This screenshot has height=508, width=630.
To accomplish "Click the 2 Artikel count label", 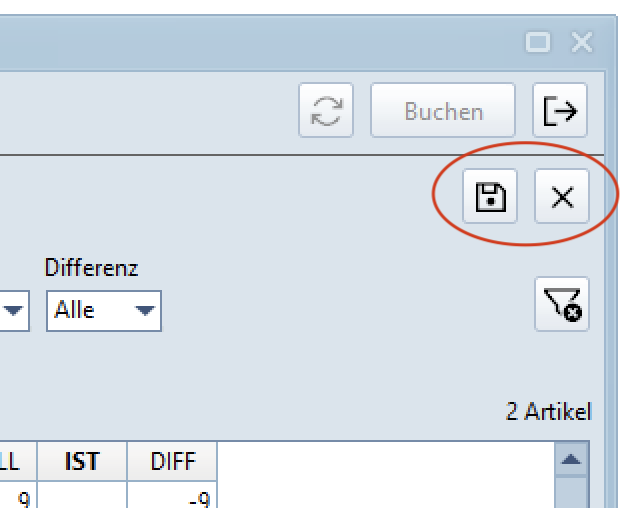I will click(x=548, y=412).
